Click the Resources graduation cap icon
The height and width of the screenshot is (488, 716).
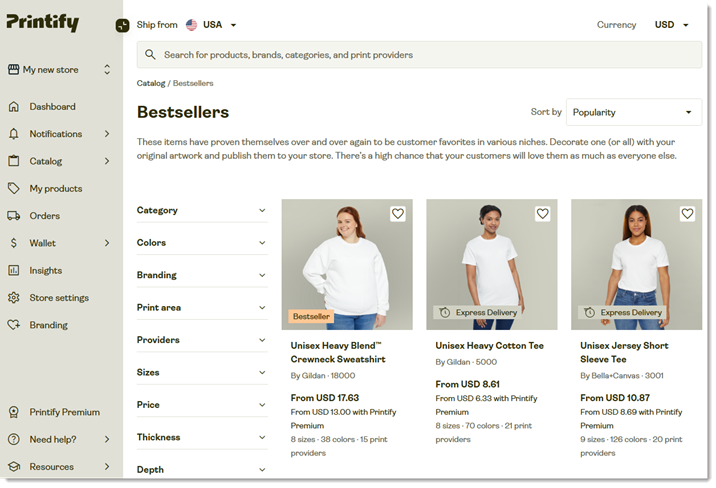pos(14,467)
